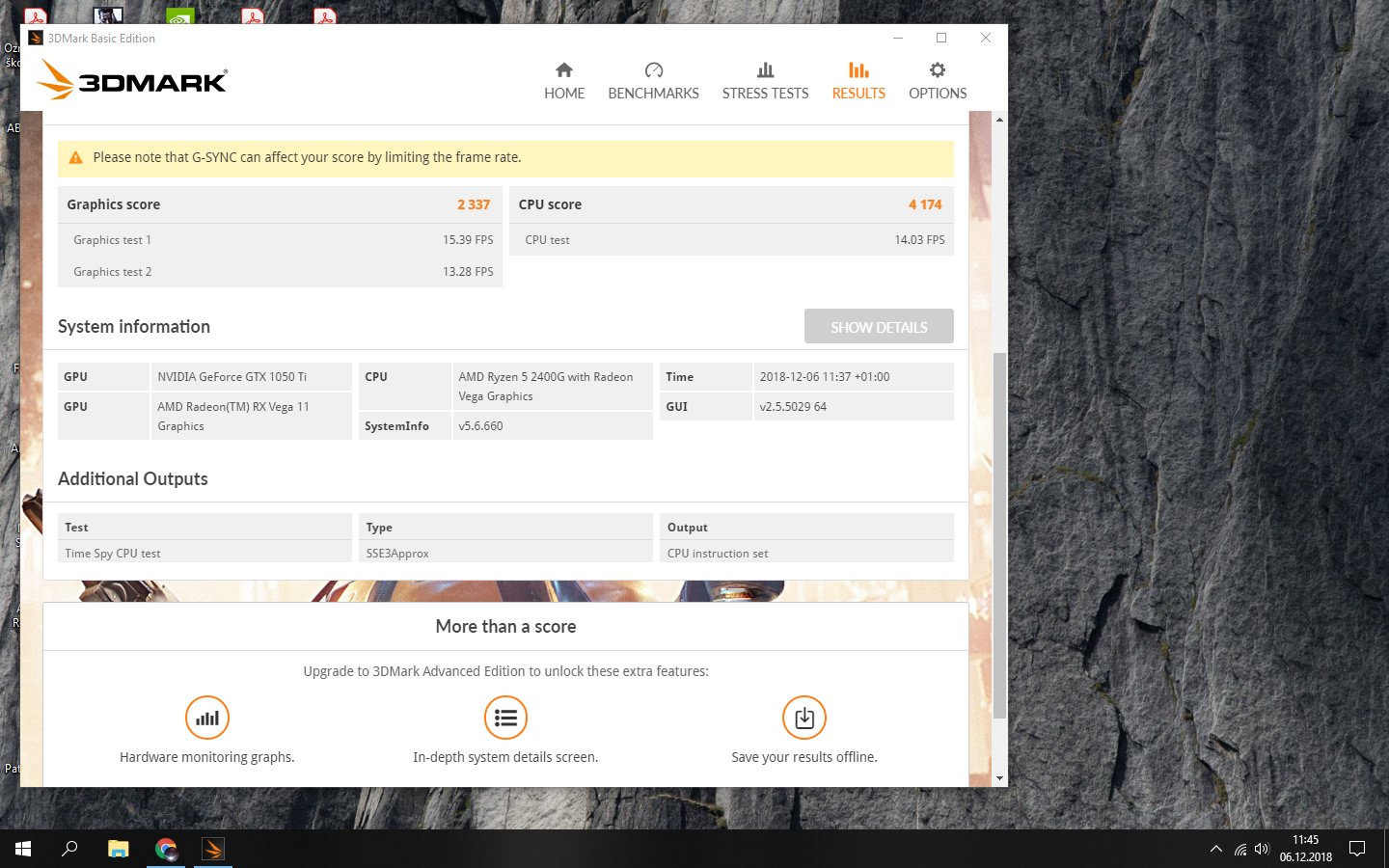The width and height of the screenshot is (1389, 868).
Task: Open the network Wi-Fi tray icon
Action: (x=1240, y=850)
